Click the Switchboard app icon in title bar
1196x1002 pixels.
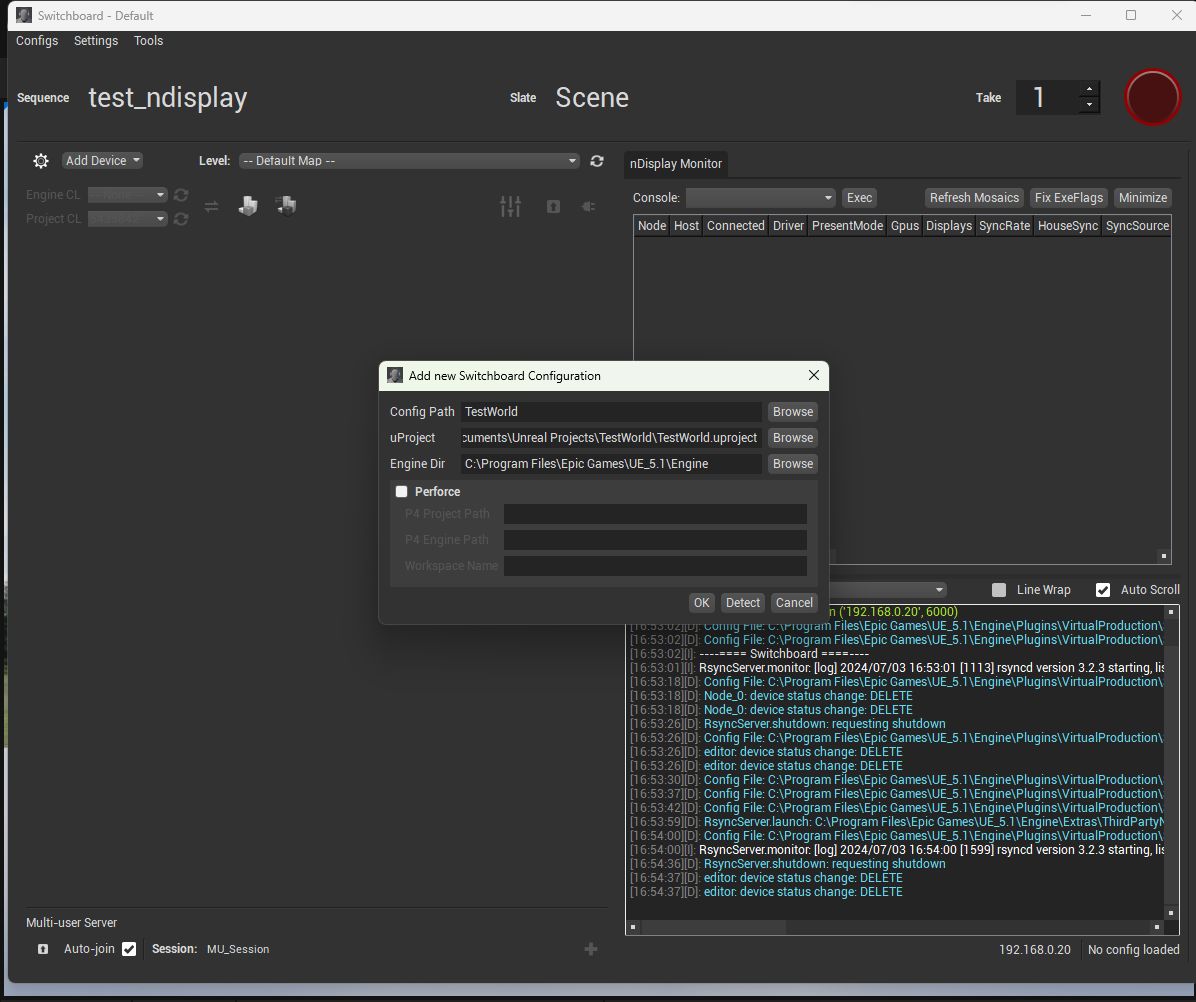pyautogui.click(x=24, y=15)
